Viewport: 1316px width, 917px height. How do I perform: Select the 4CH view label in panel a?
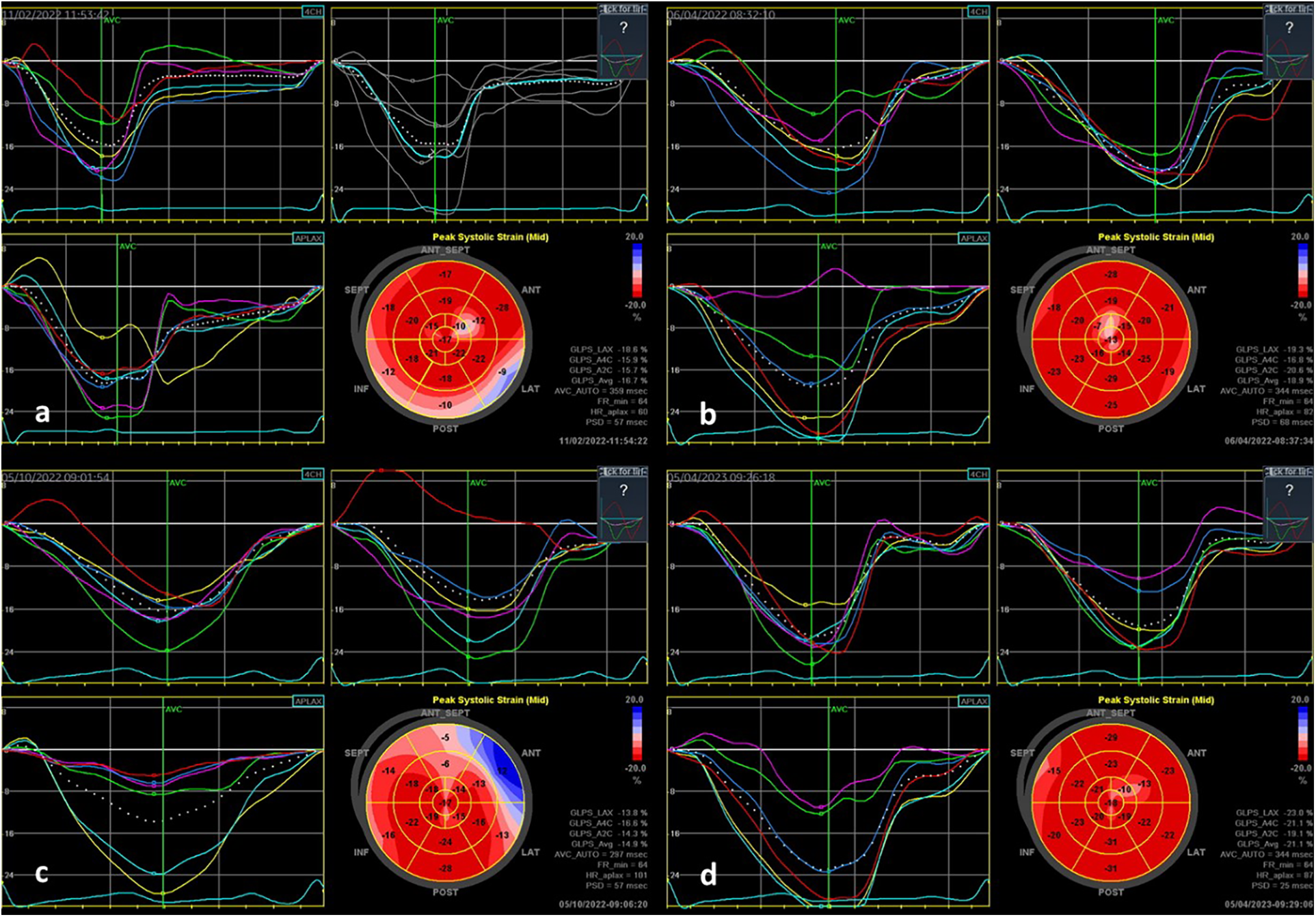(313, 12)
